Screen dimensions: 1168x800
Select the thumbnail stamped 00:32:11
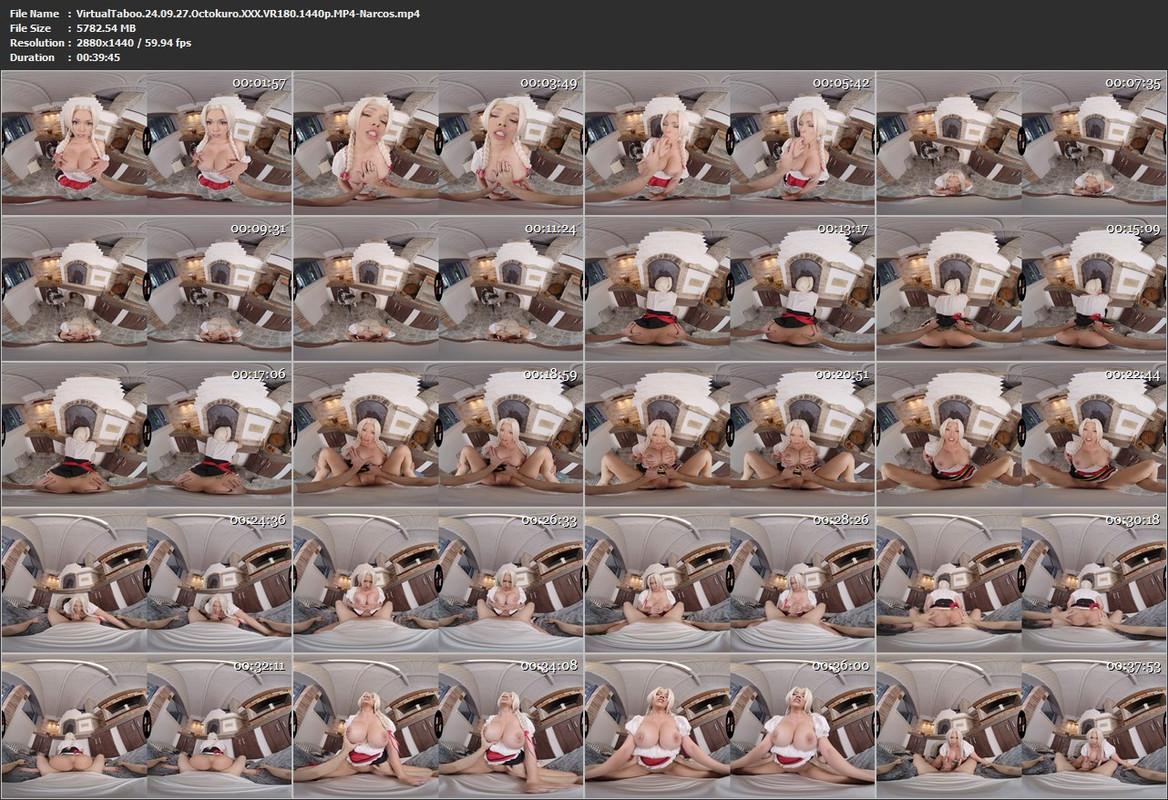(x=147, y=725)
